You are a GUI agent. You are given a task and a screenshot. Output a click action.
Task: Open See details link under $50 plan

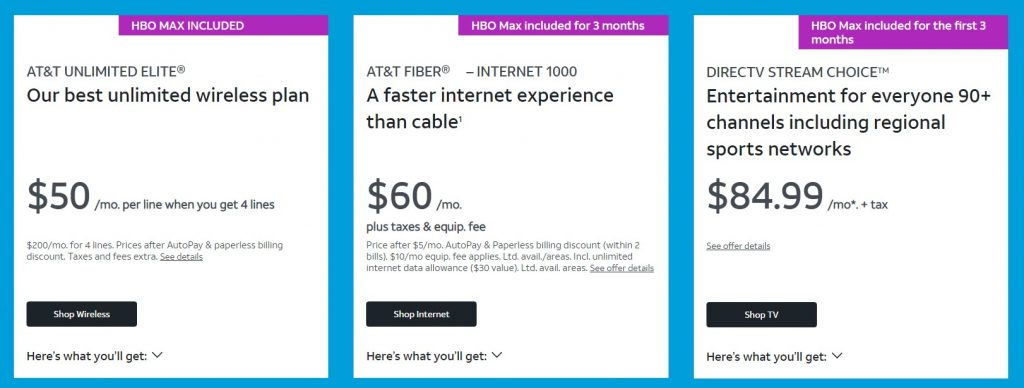(181, 257)
